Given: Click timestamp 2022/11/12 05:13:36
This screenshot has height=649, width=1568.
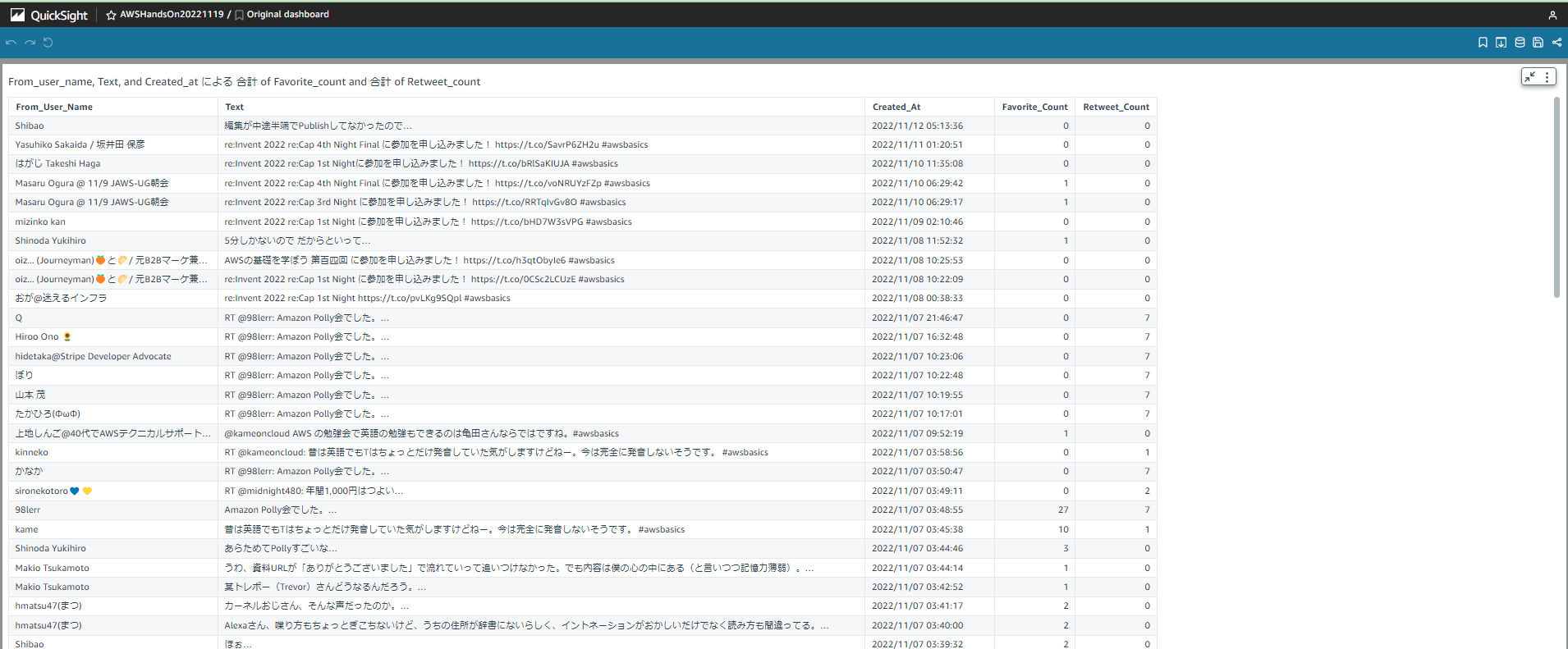Looking at the screenshot, I should tap(917, 126).
